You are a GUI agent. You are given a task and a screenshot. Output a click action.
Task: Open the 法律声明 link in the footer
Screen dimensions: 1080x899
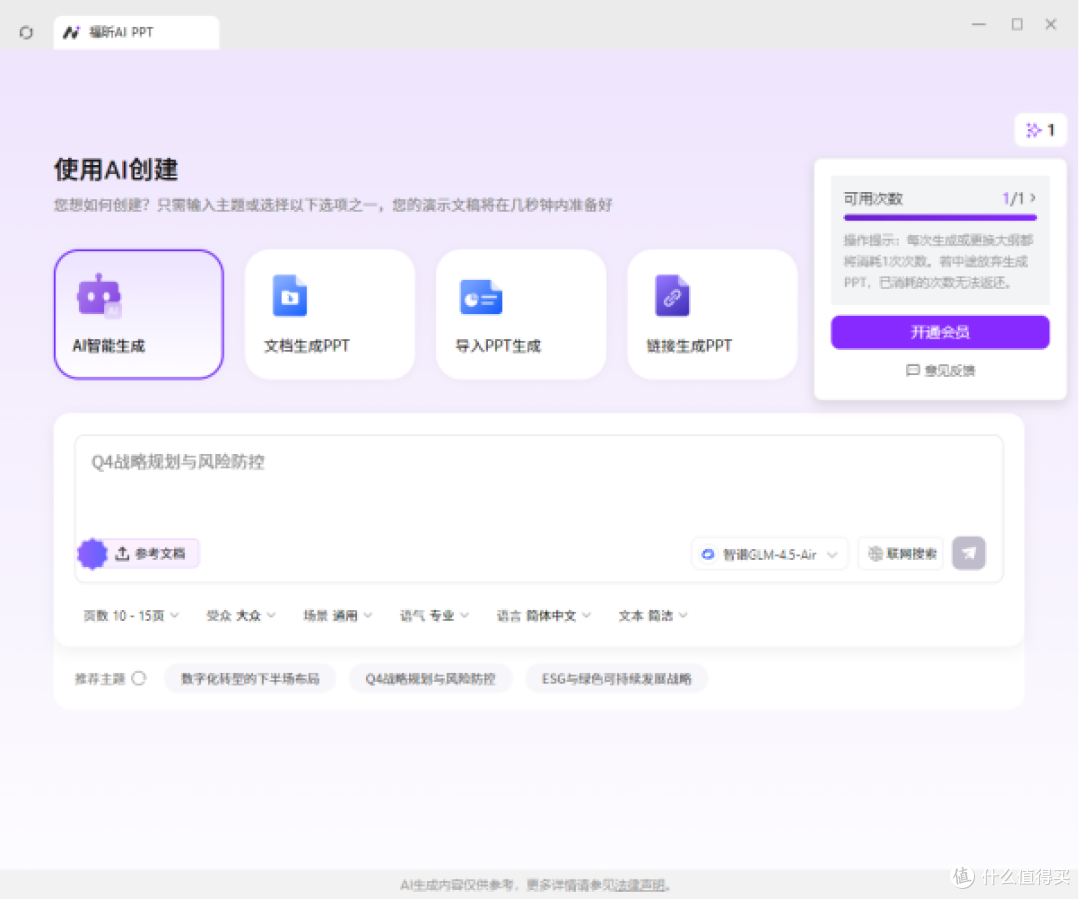[x=640, y=885]
